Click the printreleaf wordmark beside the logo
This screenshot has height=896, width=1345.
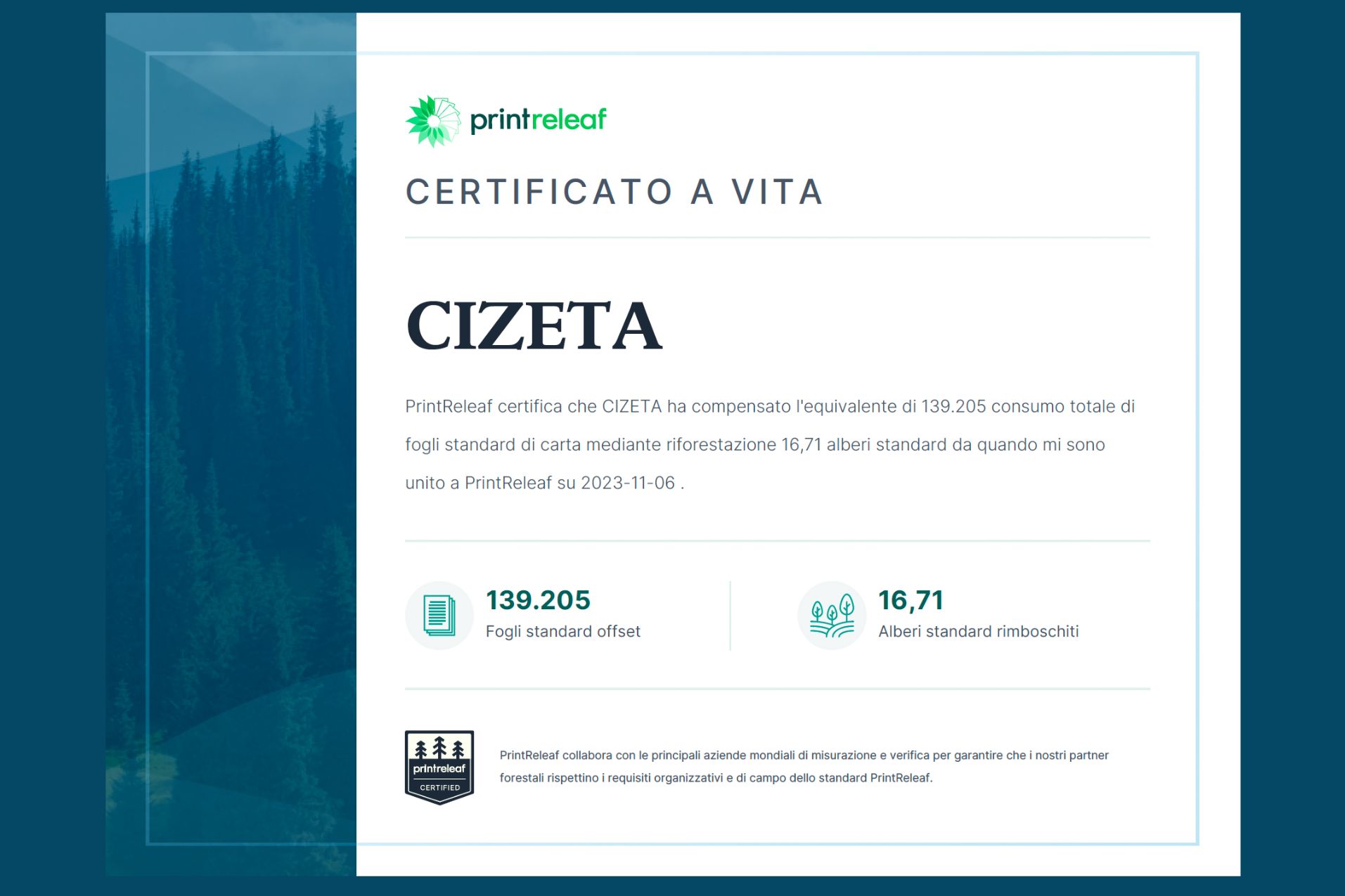click(x=538, y=120)
